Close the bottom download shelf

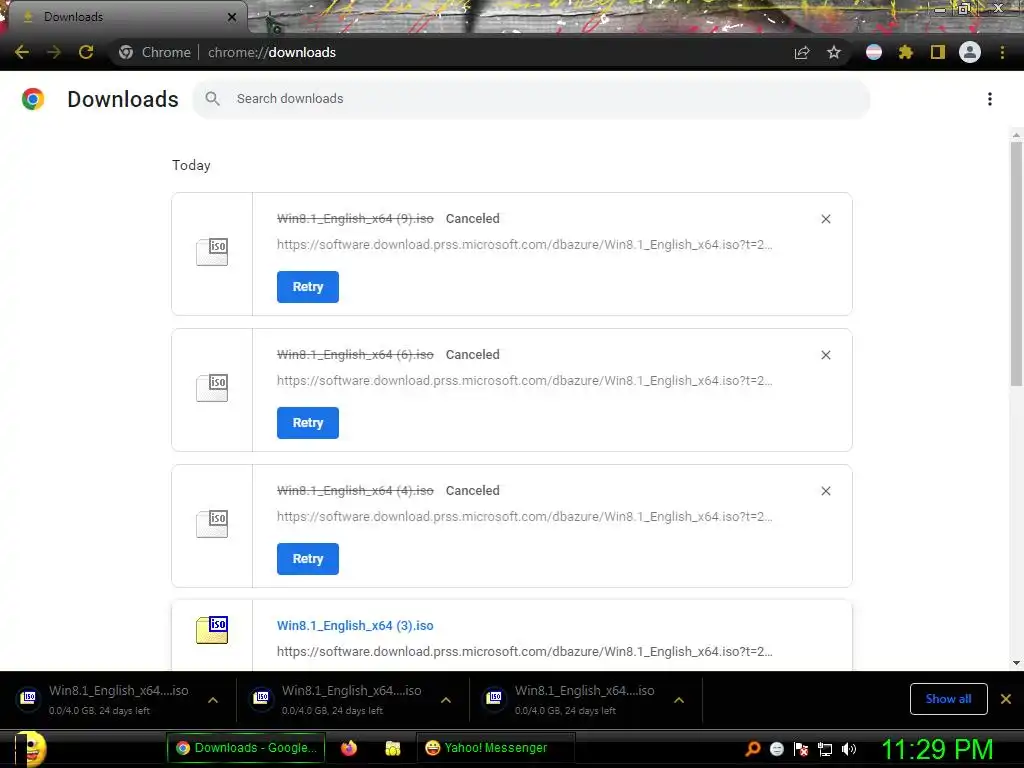click(1006, 699)
